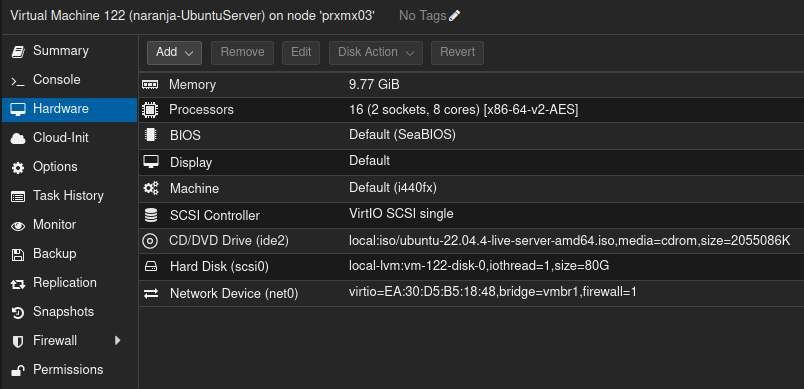Click the local-lvm:vm-122-disk-0 value

479,266
